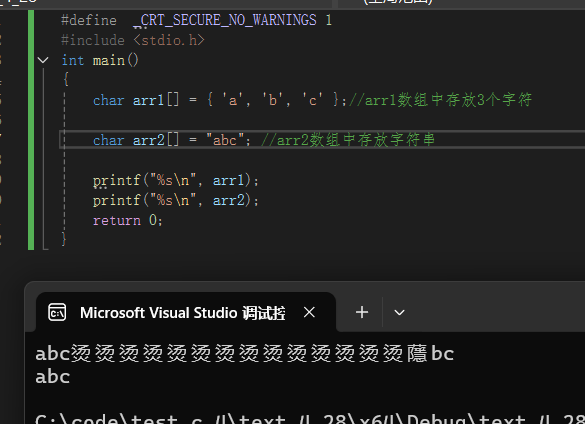585x424 pixels.
Task: Click the terminal icon on the console tab
Action: pyautogui.click(x=57, y=312)
